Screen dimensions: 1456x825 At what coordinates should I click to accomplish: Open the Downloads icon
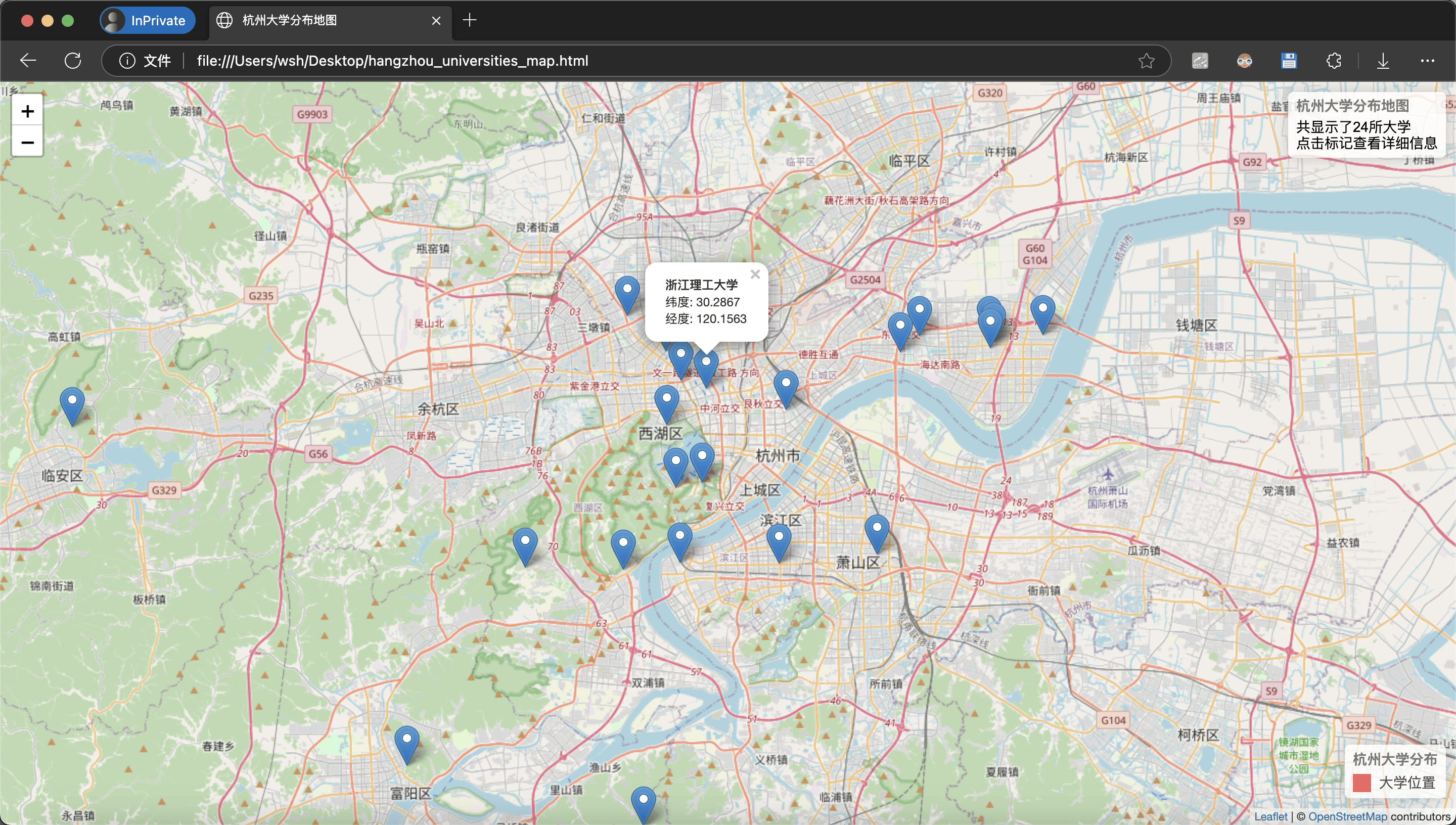(x=1383, y=61)
